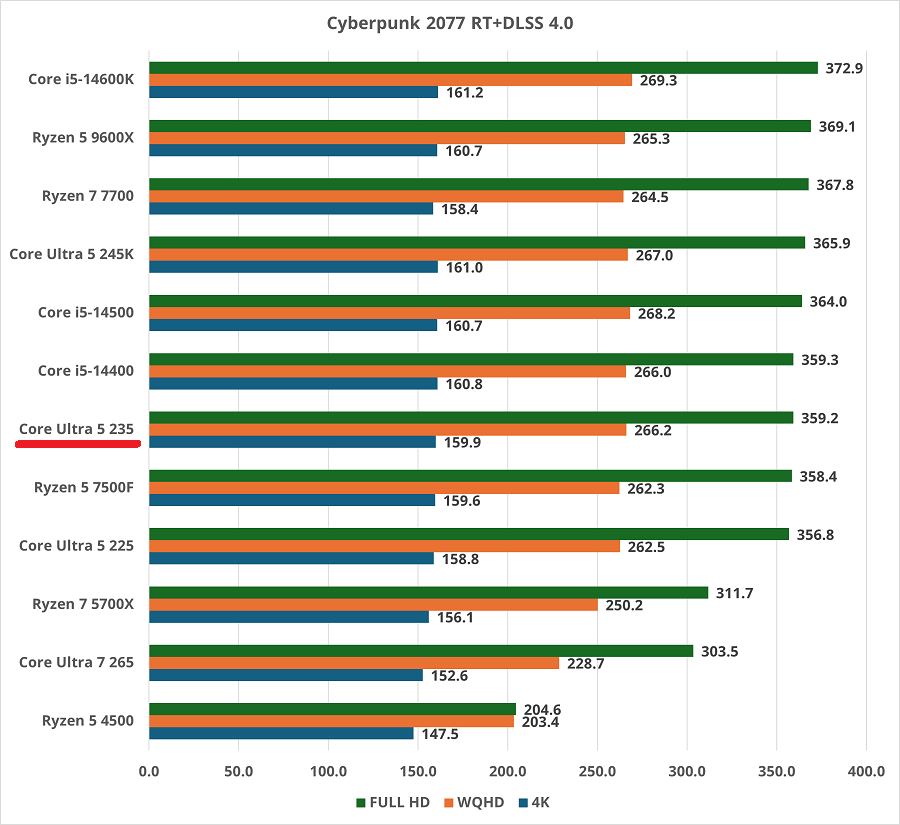The image size is (900, 825).
Task: Click the 266.2 value label
Action: (x=653, y=431)
